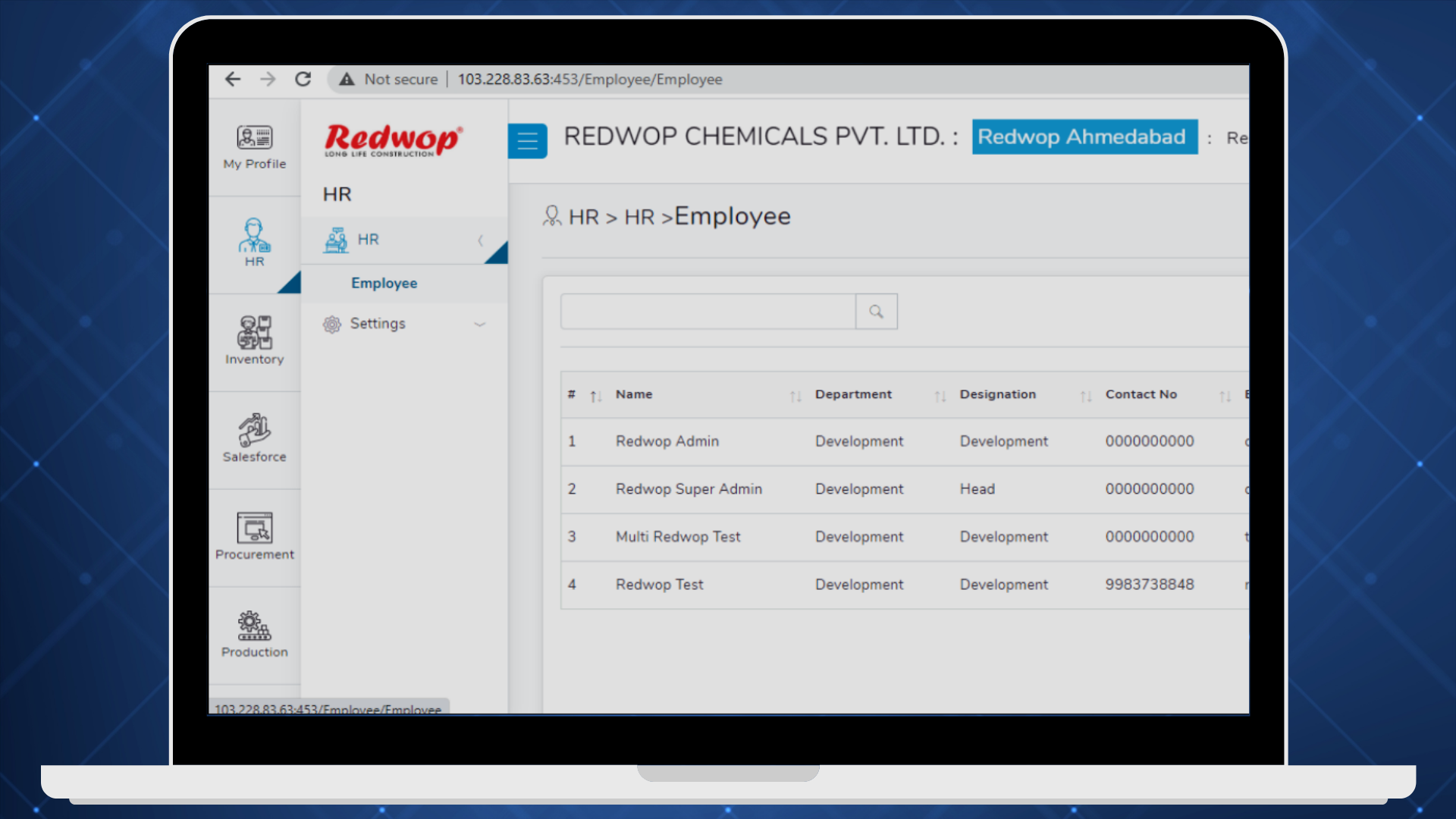Click the Not secure warning icon
The width and height of the screenshot is (1456, 819).
coord(347,79)
